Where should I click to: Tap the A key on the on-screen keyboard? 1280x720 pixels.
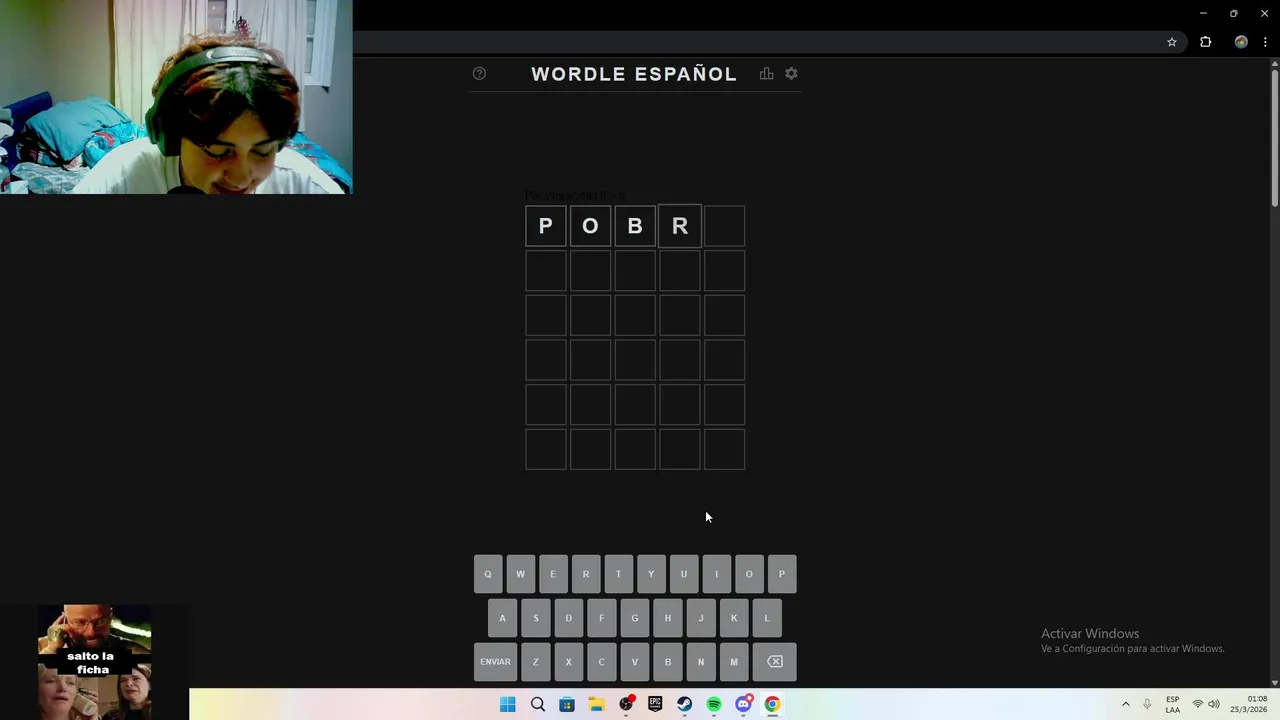(x=502, y=618)
